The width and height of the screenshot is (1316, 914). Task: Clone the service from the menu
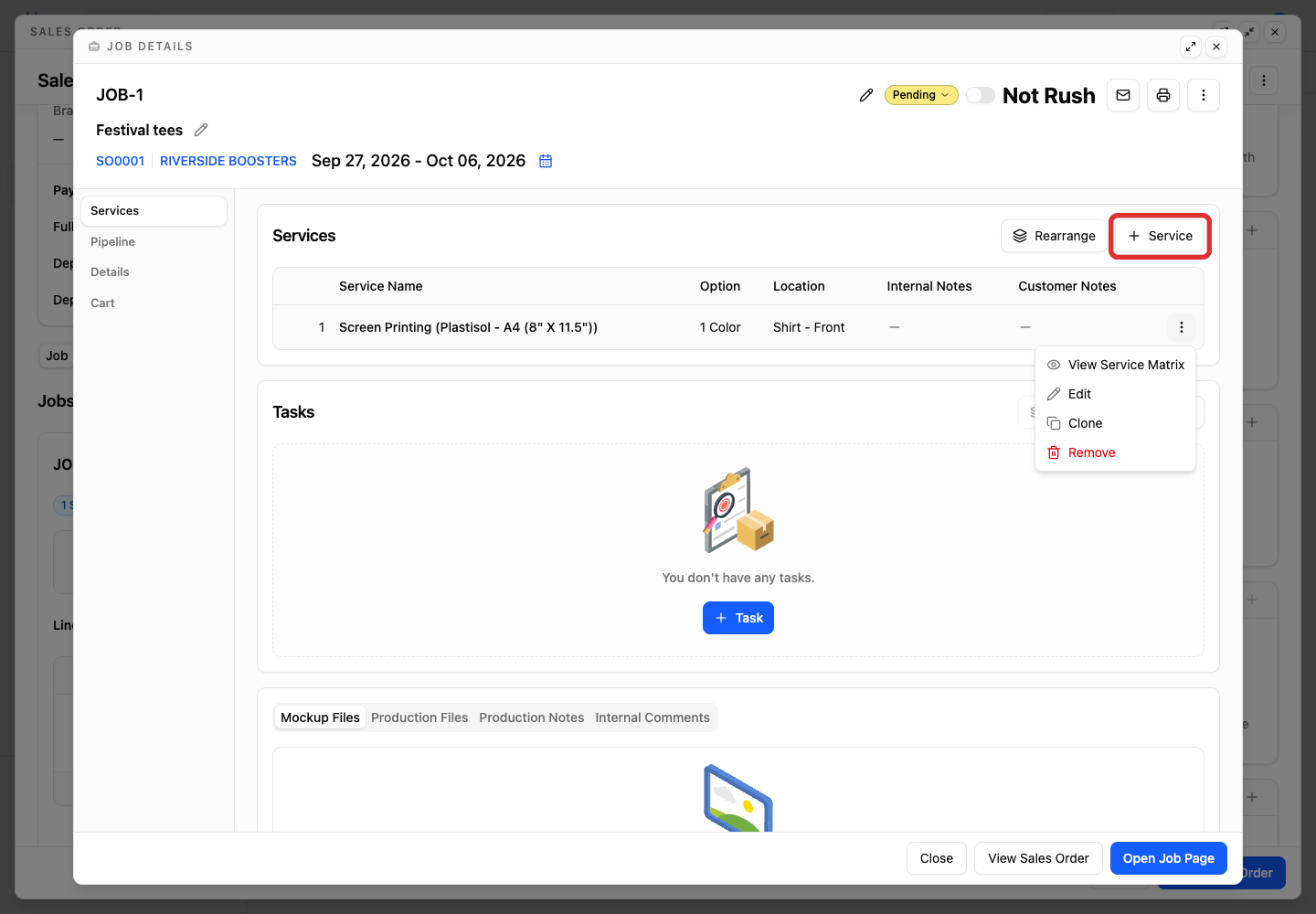coord(1115,423)
